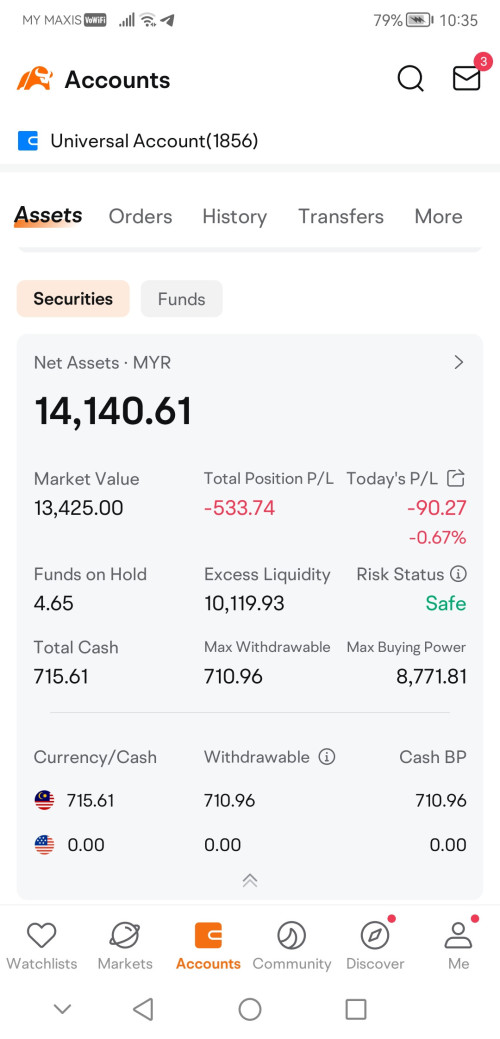Open the mail inbox icon
Image resolution: width=500 pixels, height=1039 pixels.
(466, 79)
